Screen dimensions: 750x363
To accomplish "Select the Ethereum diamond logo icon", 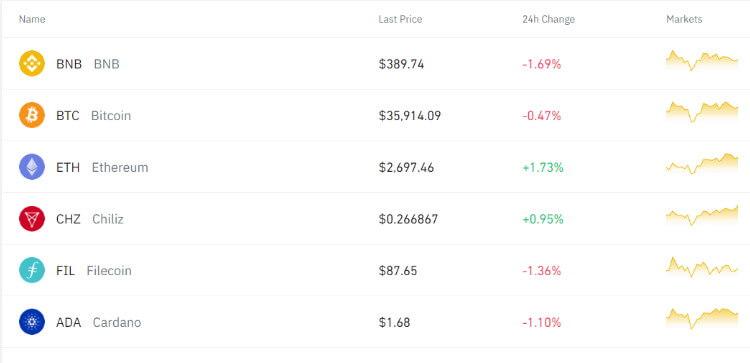I will (32, 167).
